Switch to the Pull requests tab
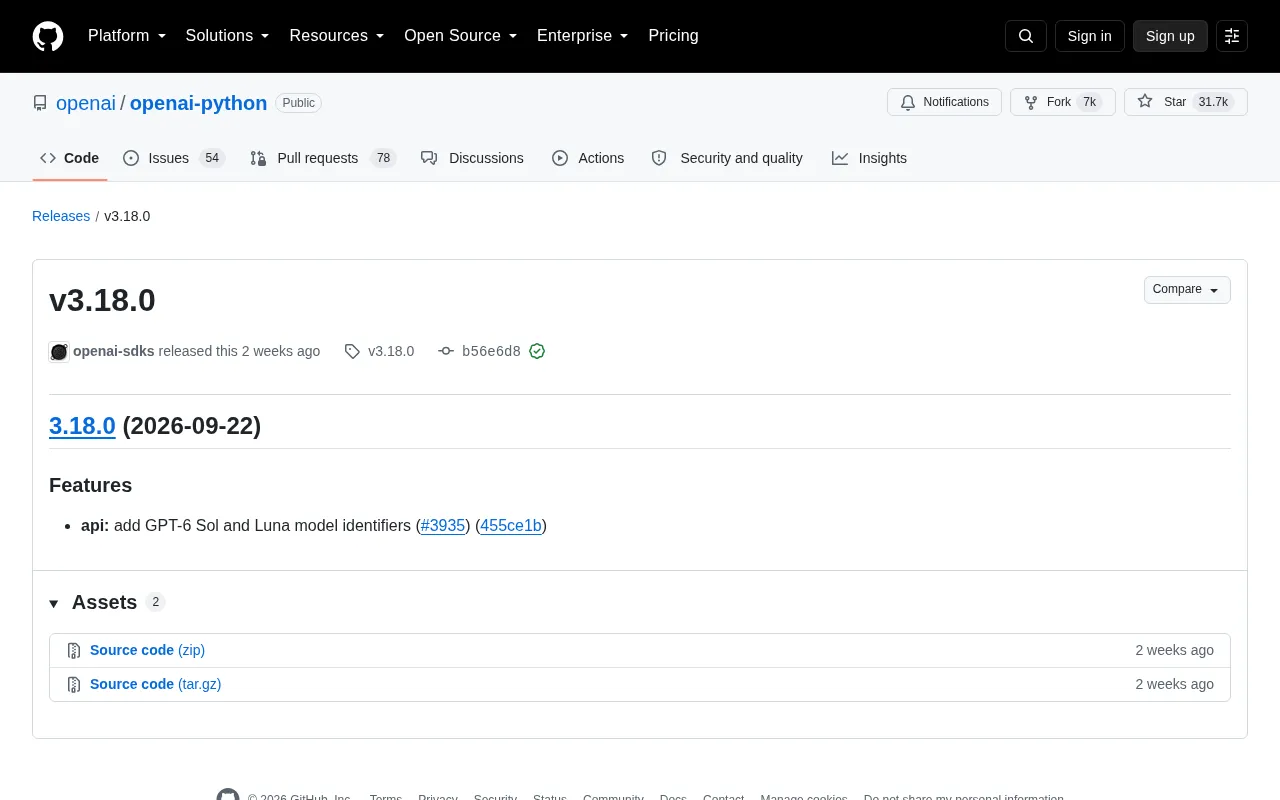 [x=323, y=158]
